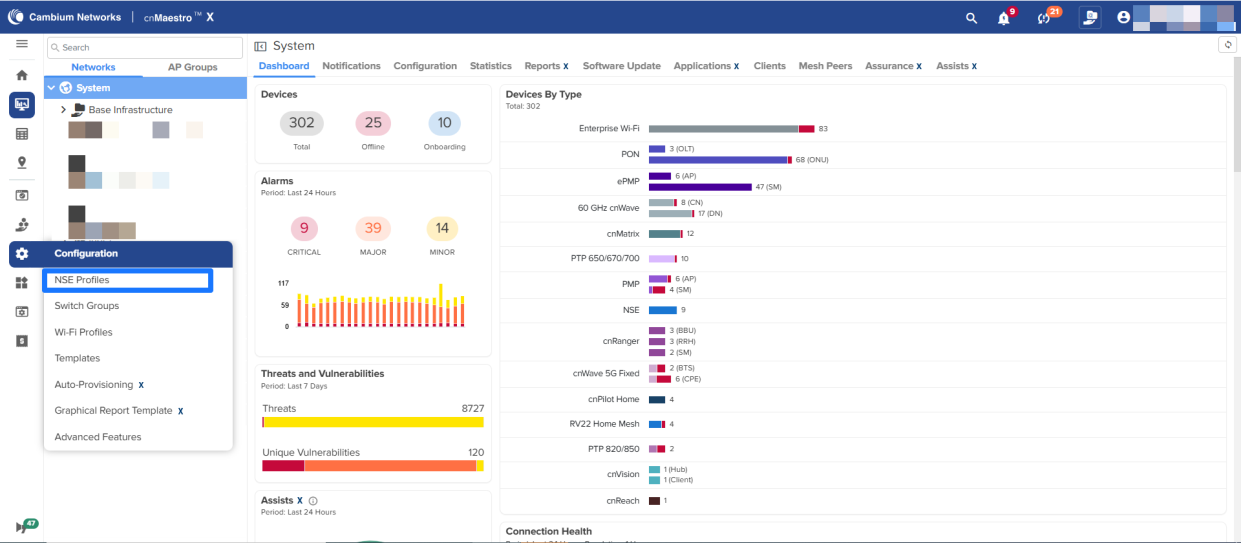Select the Monitor and Manage sidebar icon
The height and width of the screenshot is (543, 1241).
[22, 104]
